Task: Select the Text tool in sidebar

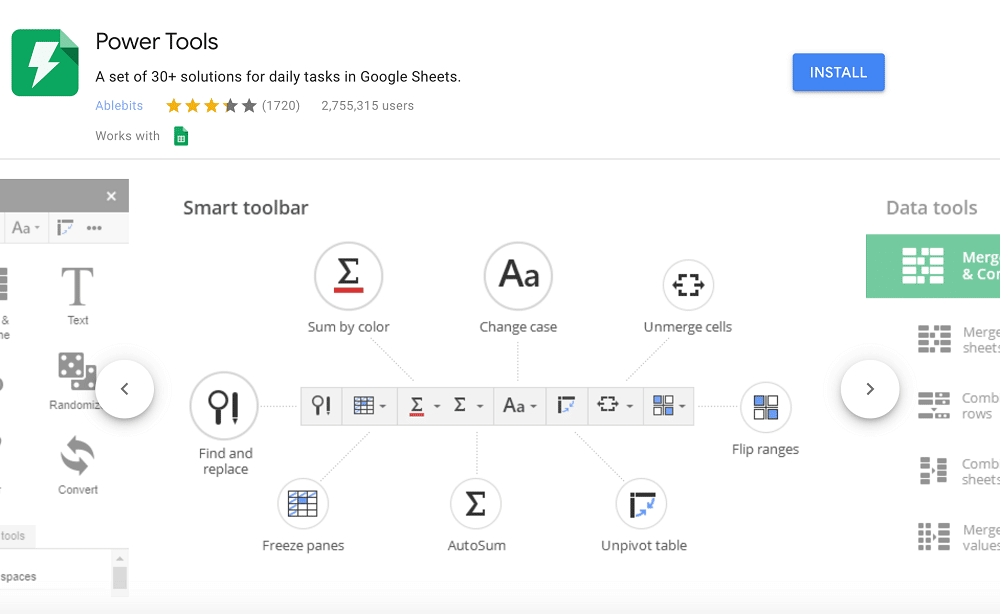Action: tap(78, 296)
